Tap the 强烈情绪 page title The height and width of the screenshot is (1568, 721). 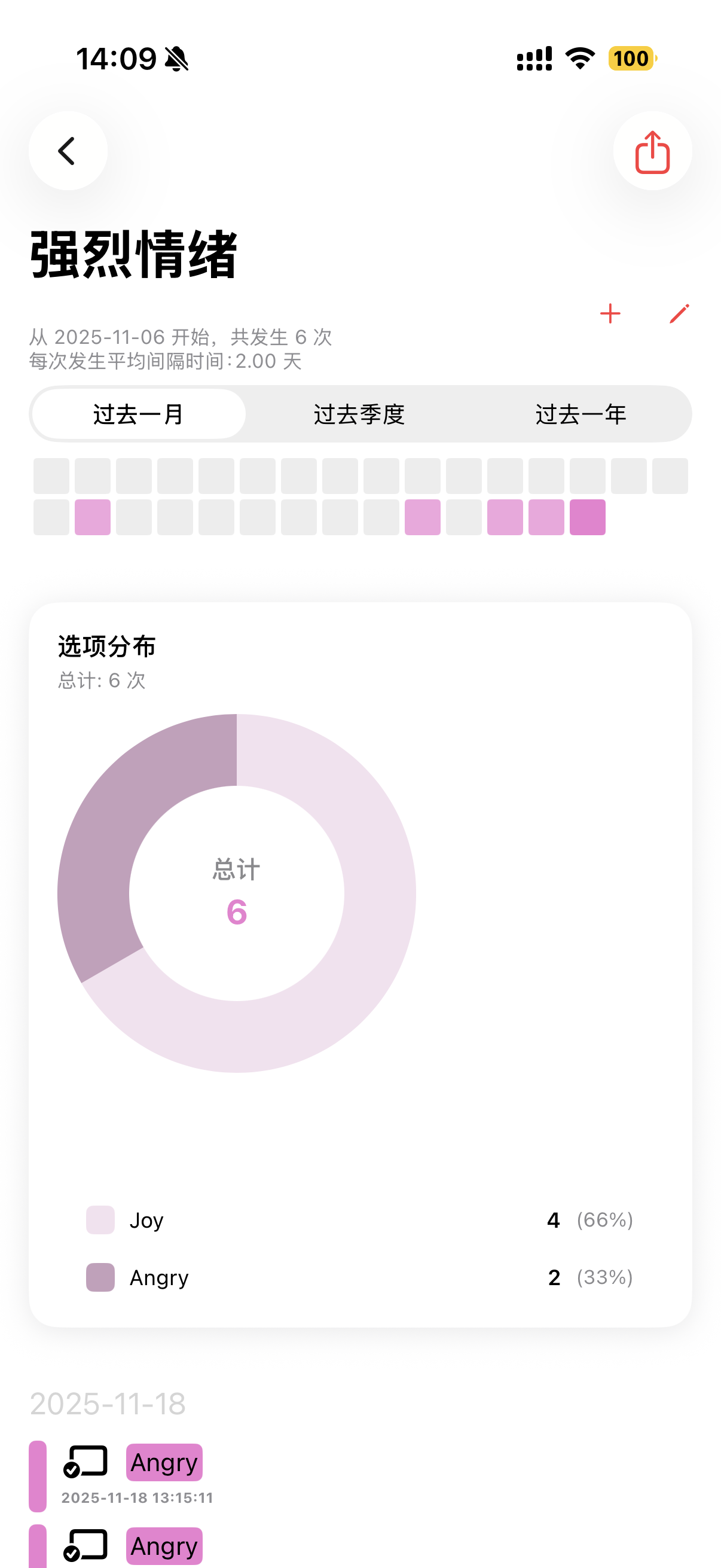(134, 254)
